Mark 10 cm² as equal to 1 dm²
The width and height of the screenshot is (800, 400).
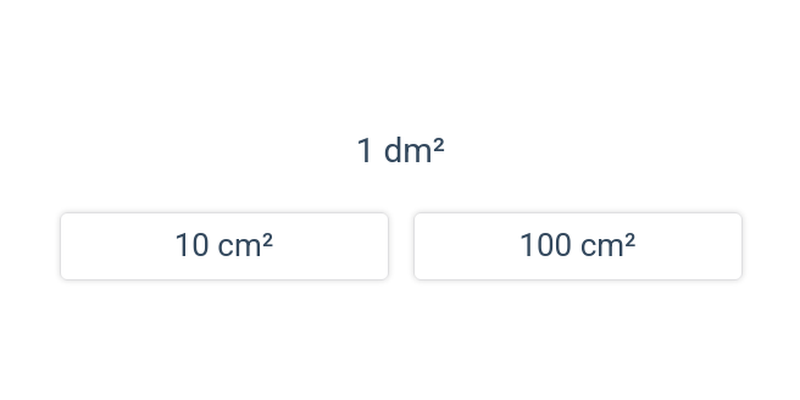click(x=224, y=246)
